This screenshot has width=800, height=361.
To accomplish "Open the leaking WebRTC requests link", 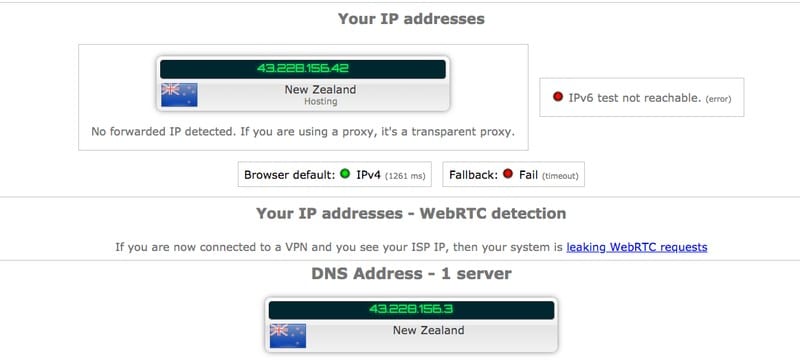I will pyautogui.click(x=637, y=247).
